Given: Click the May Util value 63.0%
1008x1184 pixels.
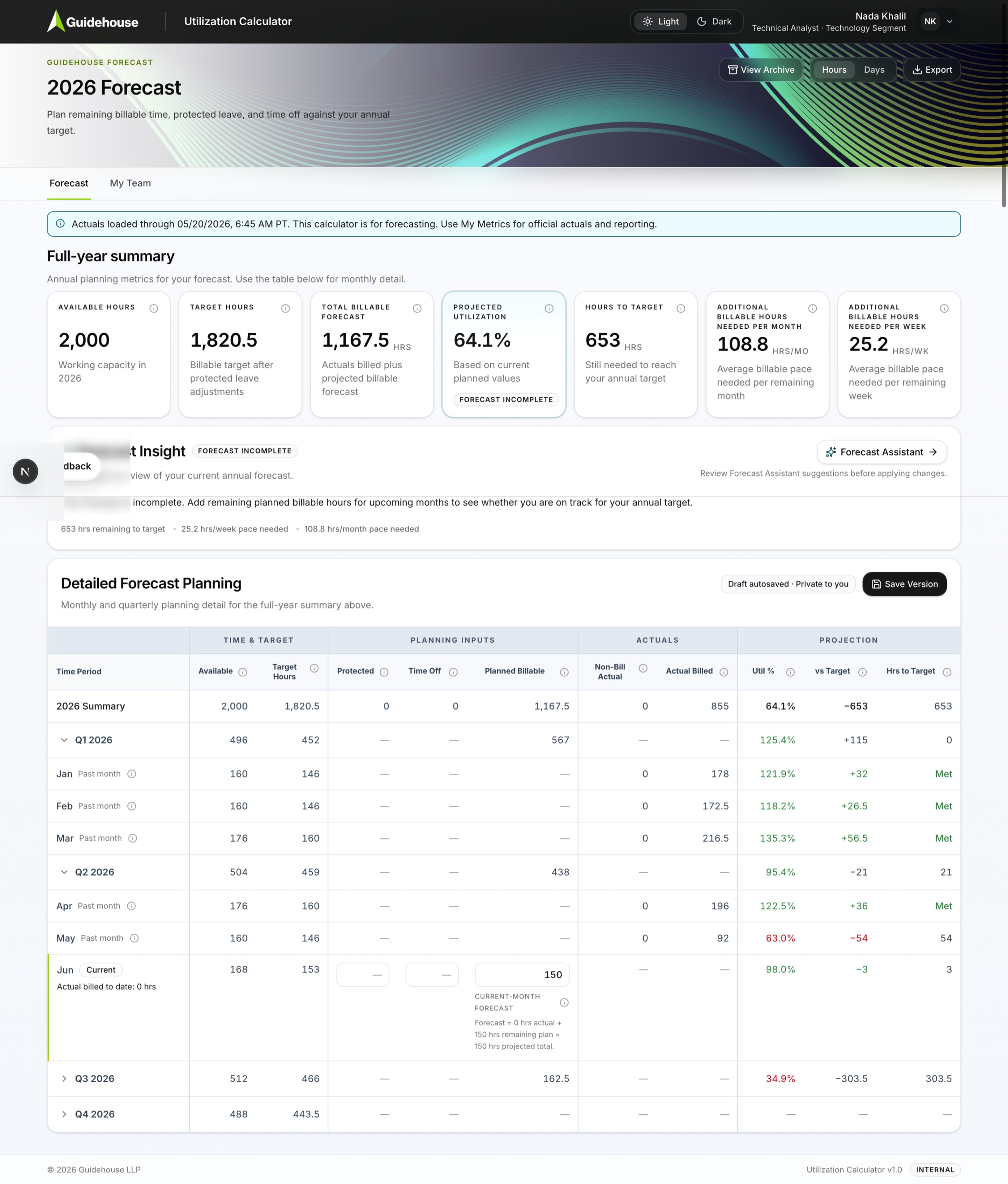Looking at the screenshot, I should pos(780,938).
